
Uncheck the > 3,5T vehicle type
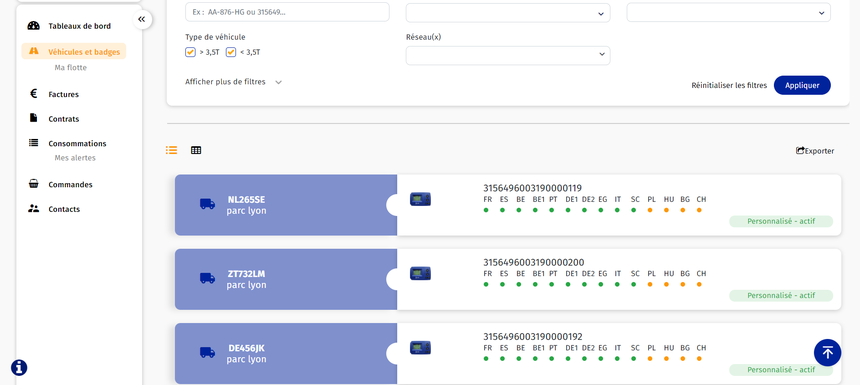coord(190,52)
